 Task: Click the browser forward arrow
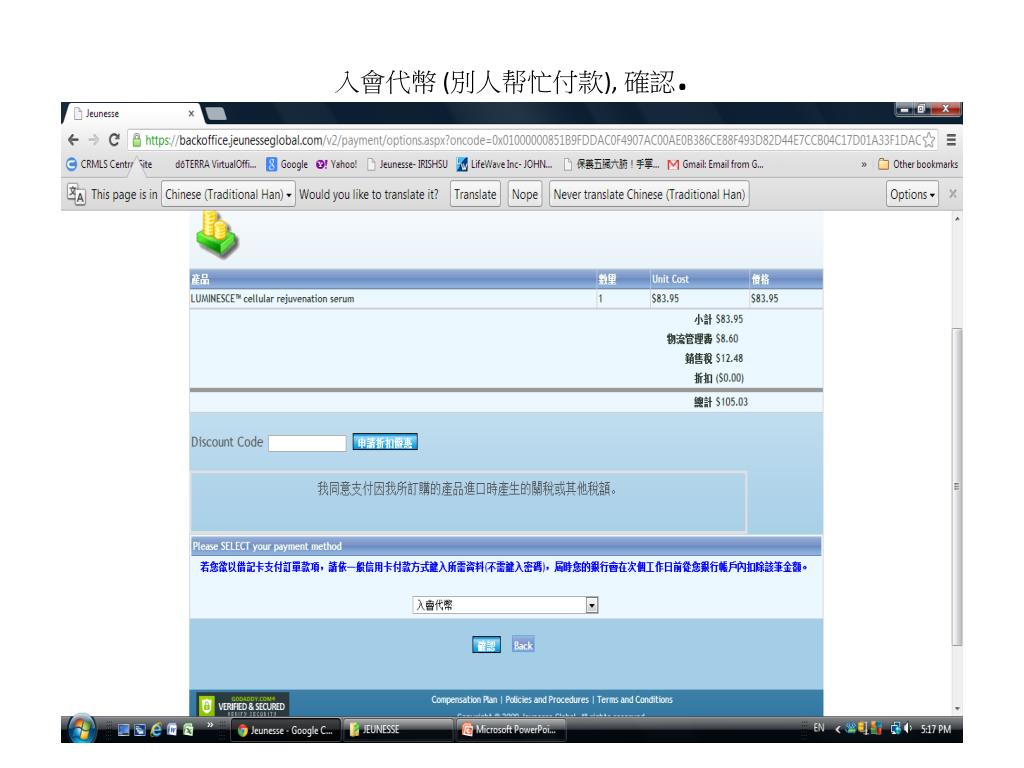tap(93, 140)
